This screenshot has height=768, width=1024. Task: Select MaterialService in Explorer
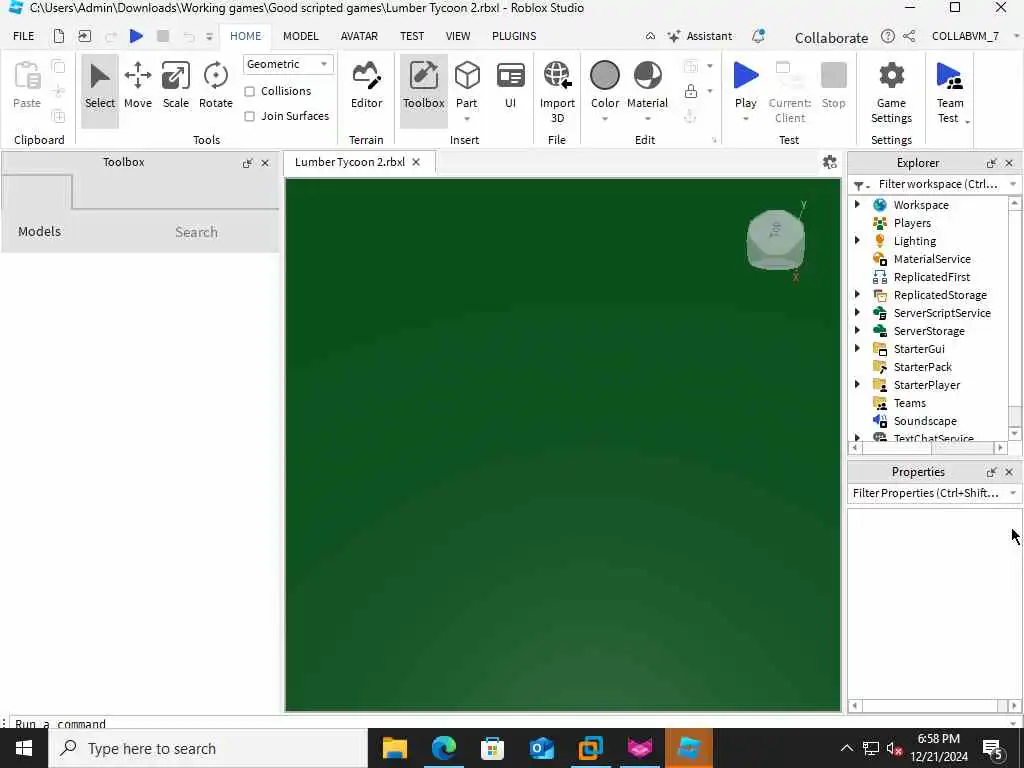931,259
